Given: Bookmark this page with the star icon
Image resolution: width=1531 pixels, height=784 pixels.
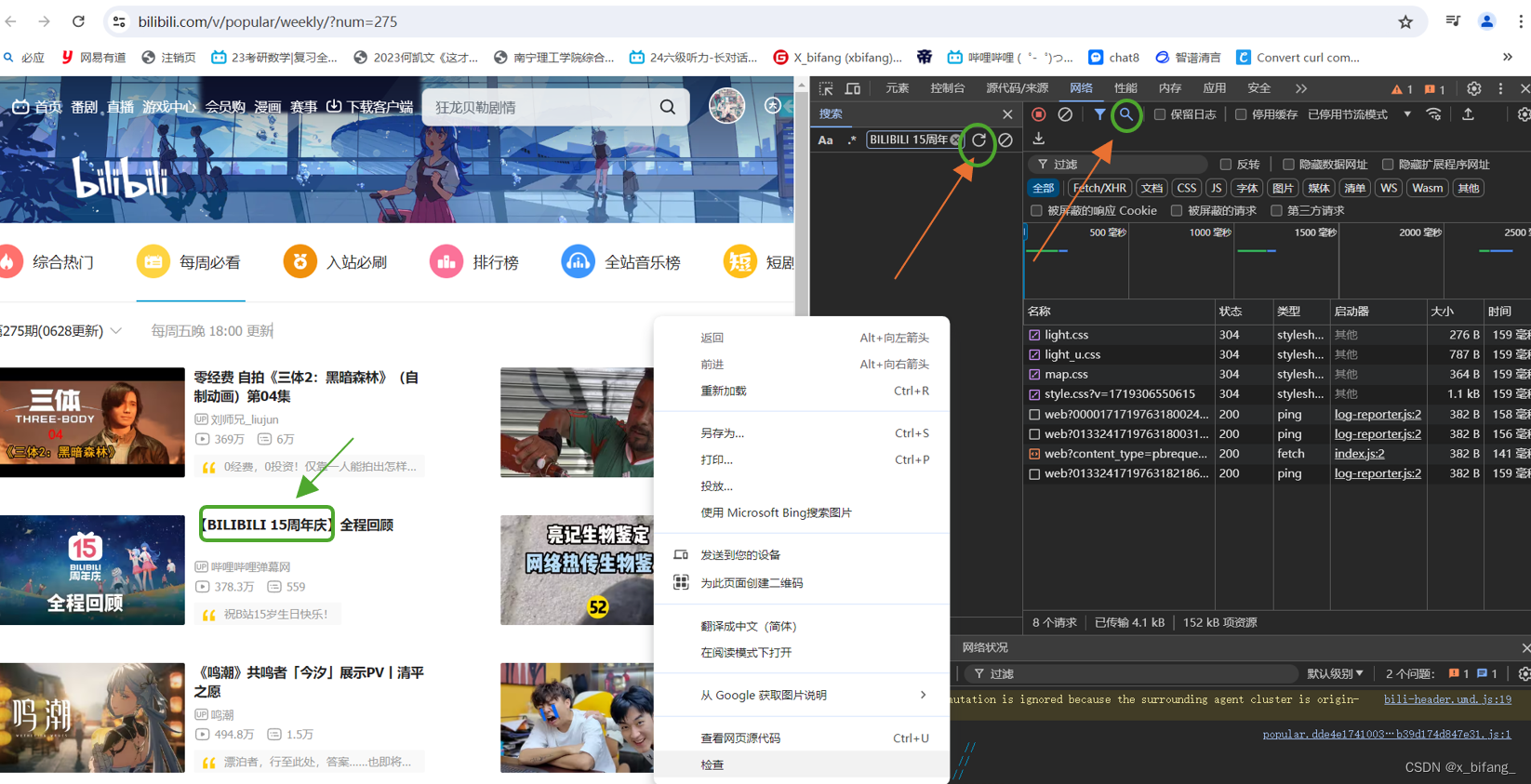Looking at the screenshot, I should 1405,21.
